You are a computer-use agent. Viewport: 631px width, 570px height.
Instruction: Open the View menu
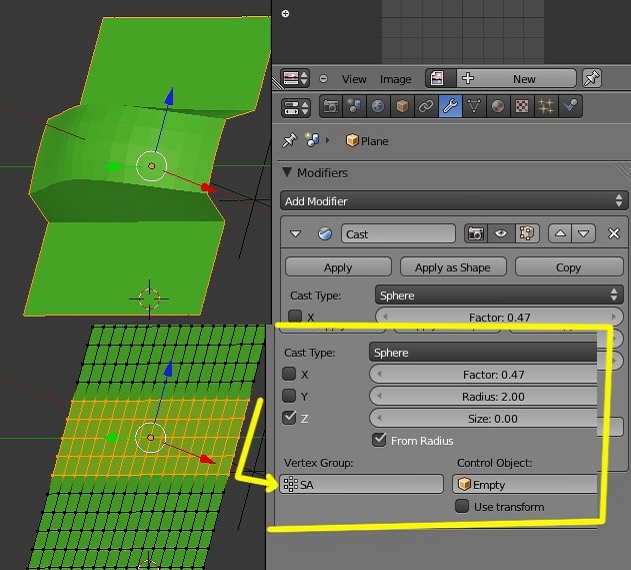[x=354, y=79]
